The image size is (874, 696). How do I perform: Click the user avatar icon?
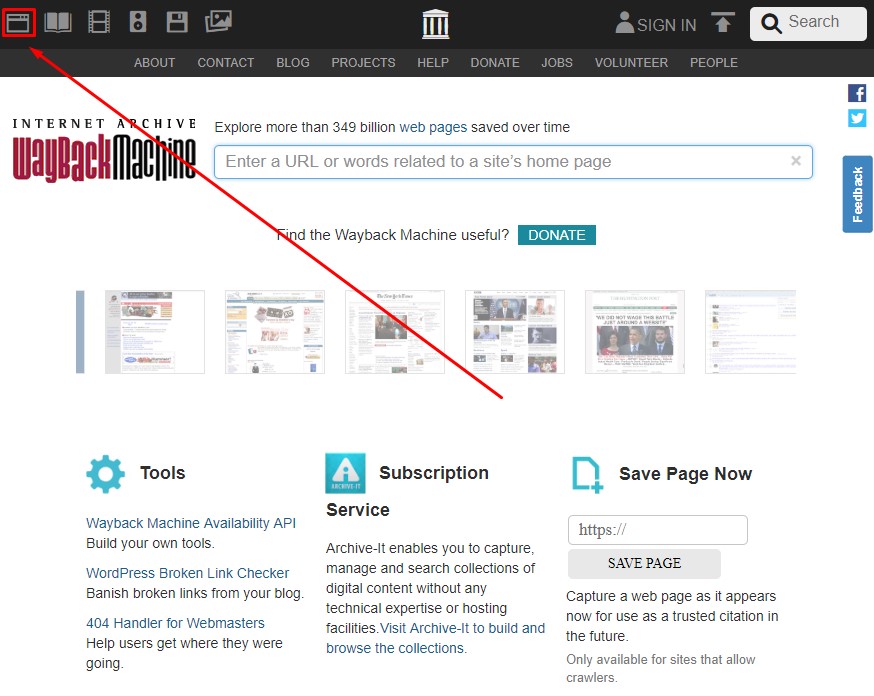(624, 23)
